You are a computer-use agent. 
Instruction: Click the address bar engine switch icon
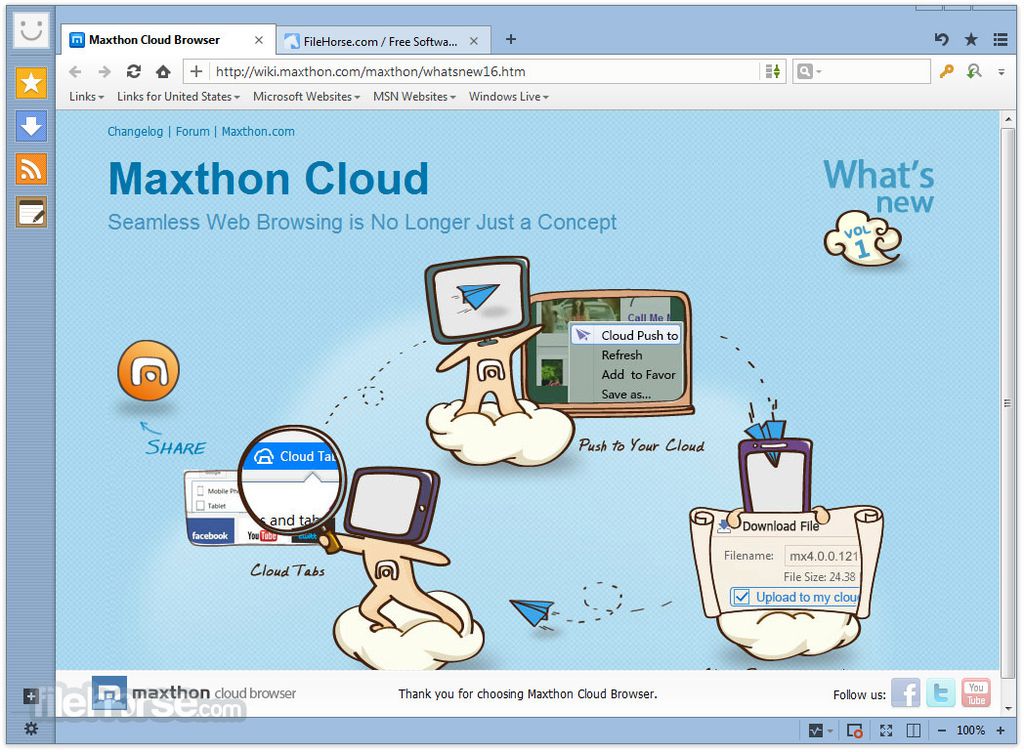(773, 71)
